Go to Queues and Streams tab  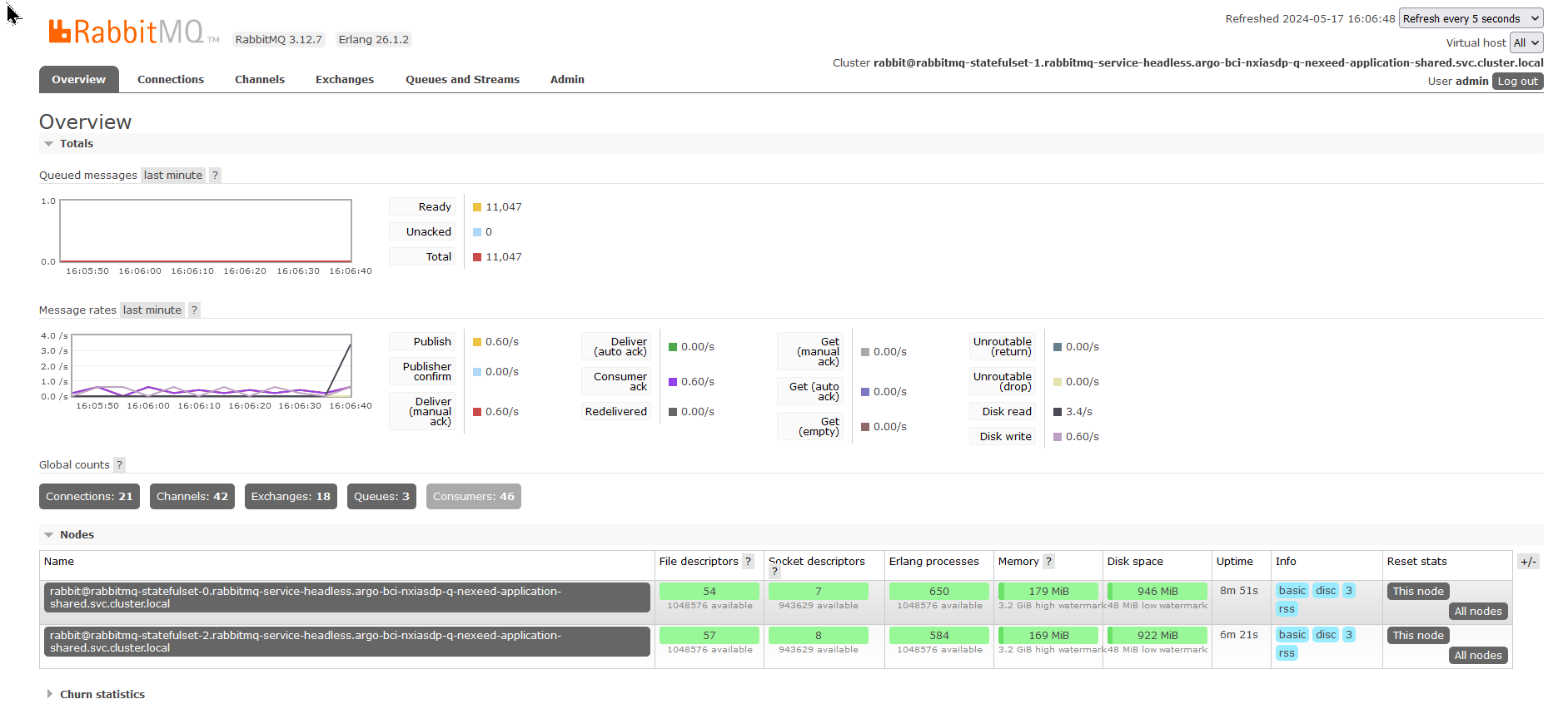[462, 80]
